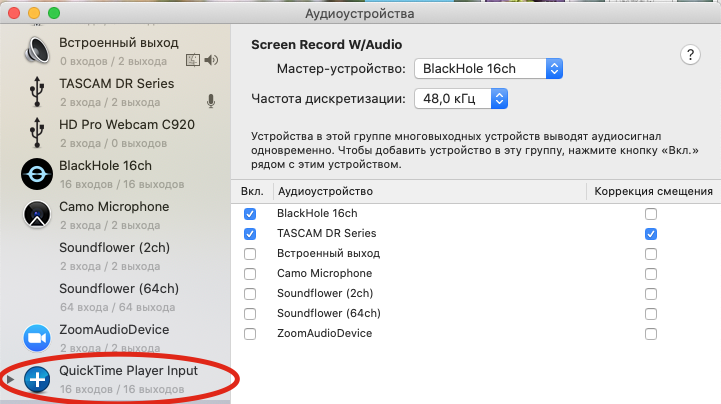721x404 pixels.
Task: Click the BlackHole 16ch name in the table
Action: 317,213
